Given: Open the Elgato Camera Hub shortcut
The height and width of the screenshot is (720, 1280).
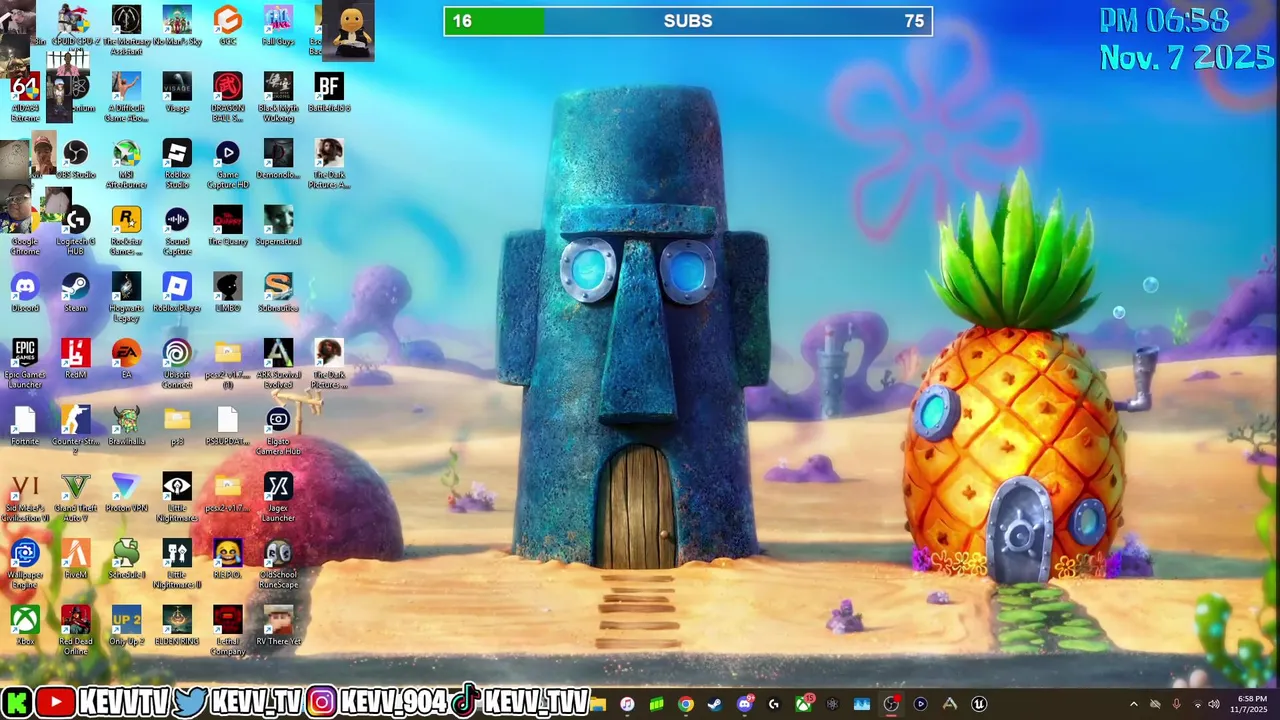Looking at the screenshot, I should (x=278, y=430).
